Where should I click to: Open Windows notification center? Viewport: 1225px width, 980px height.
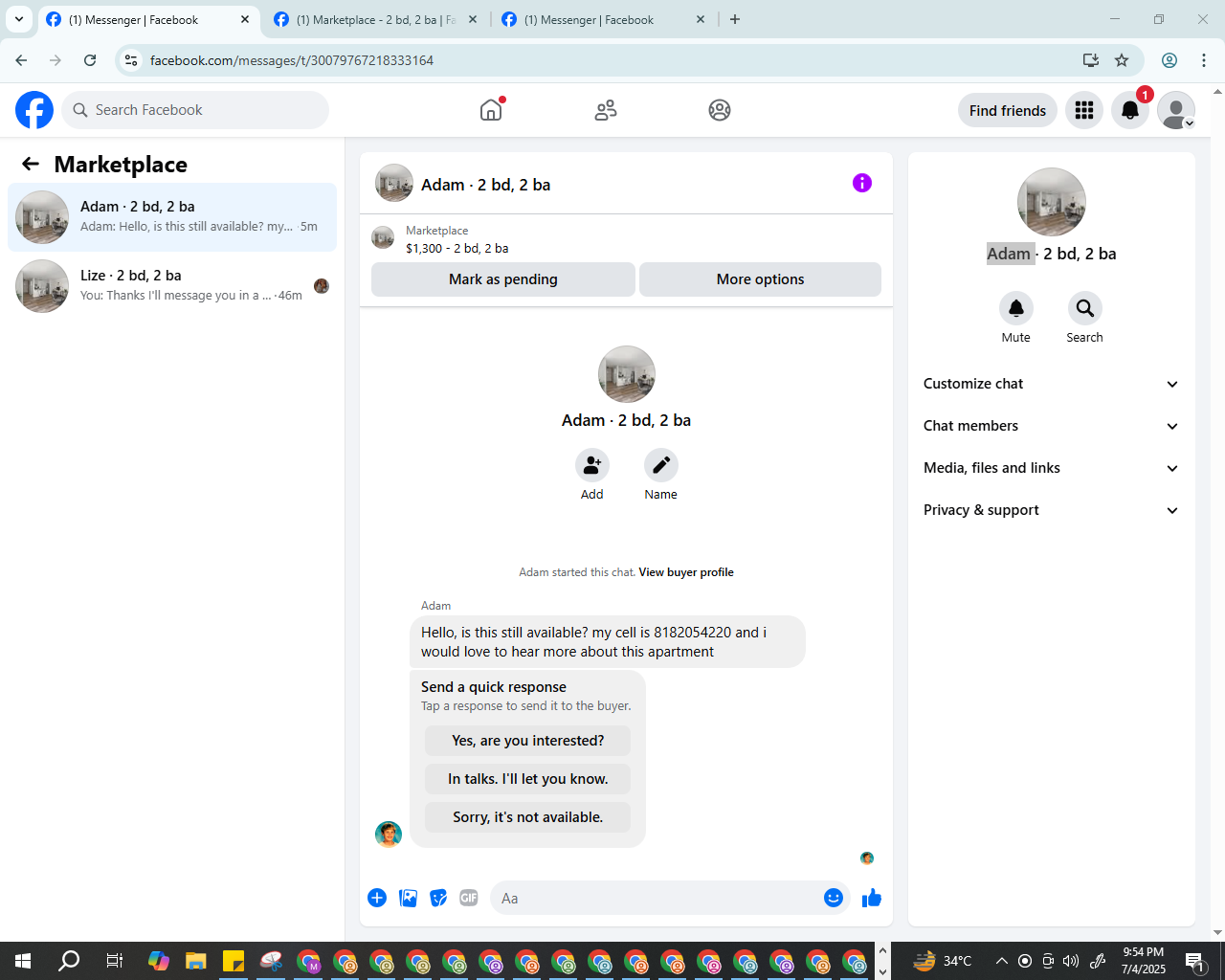coord(1195,961)
